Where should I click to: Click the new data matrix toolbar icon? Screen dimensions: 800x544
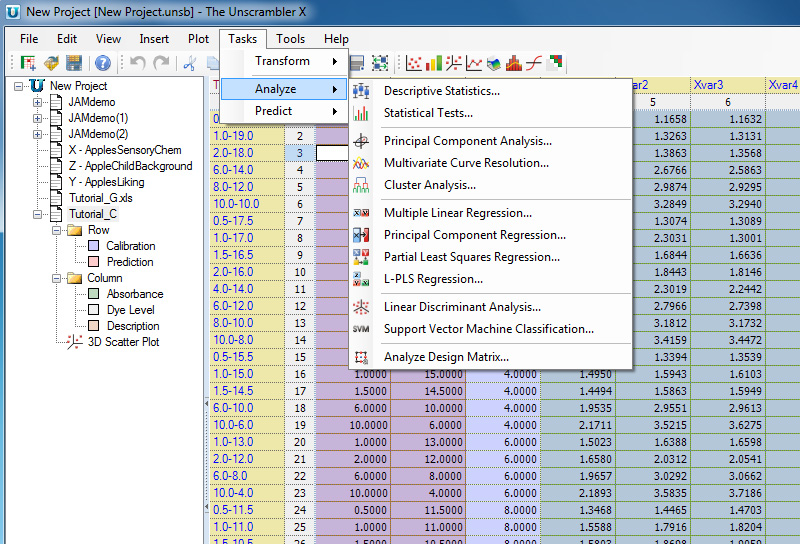coord(28,63)
